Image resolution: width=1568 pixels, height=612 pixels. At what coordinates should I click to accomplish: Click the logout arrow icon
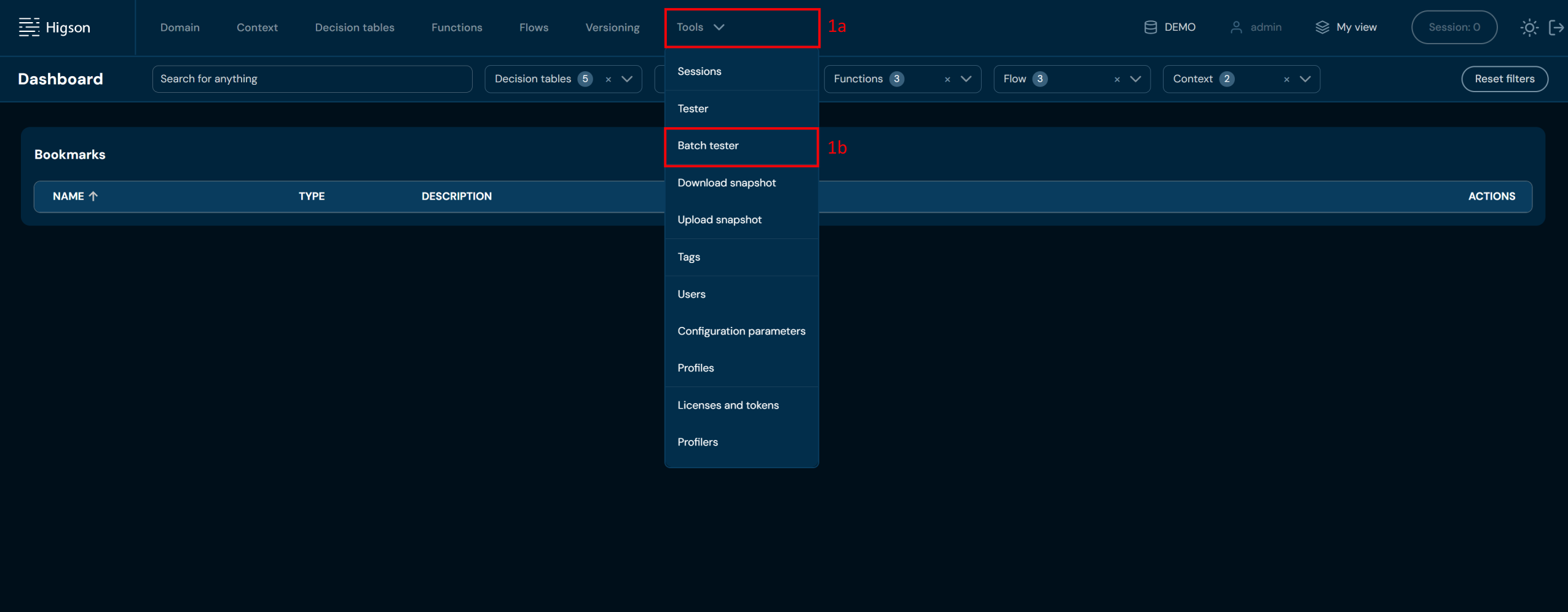pyautogui.click(x=1556, y=28)
